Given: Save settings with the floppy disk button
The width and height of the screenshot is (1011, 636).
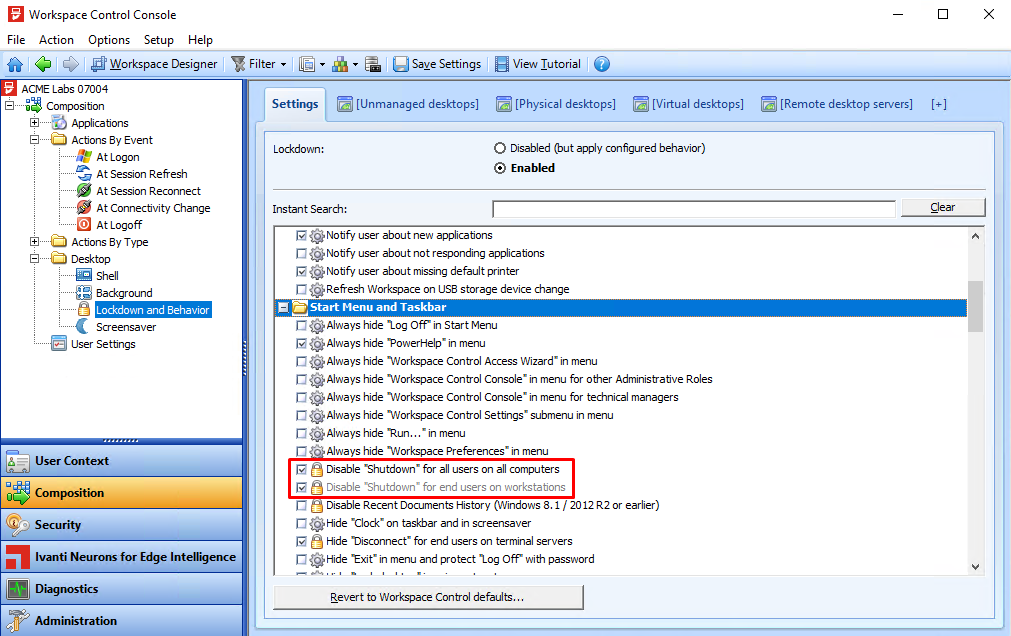Looking at the screenshot, I should pos(437,64).
